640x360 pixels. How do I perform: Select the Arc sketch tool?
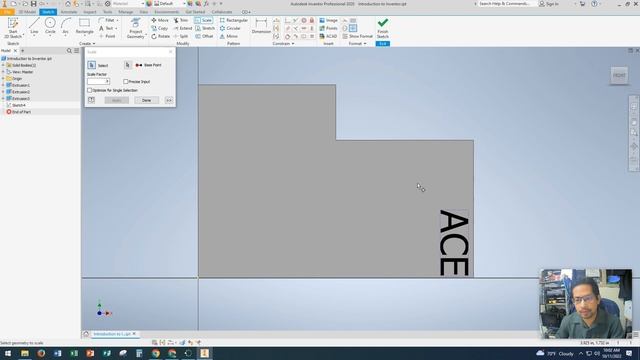(x=65, y=26)
